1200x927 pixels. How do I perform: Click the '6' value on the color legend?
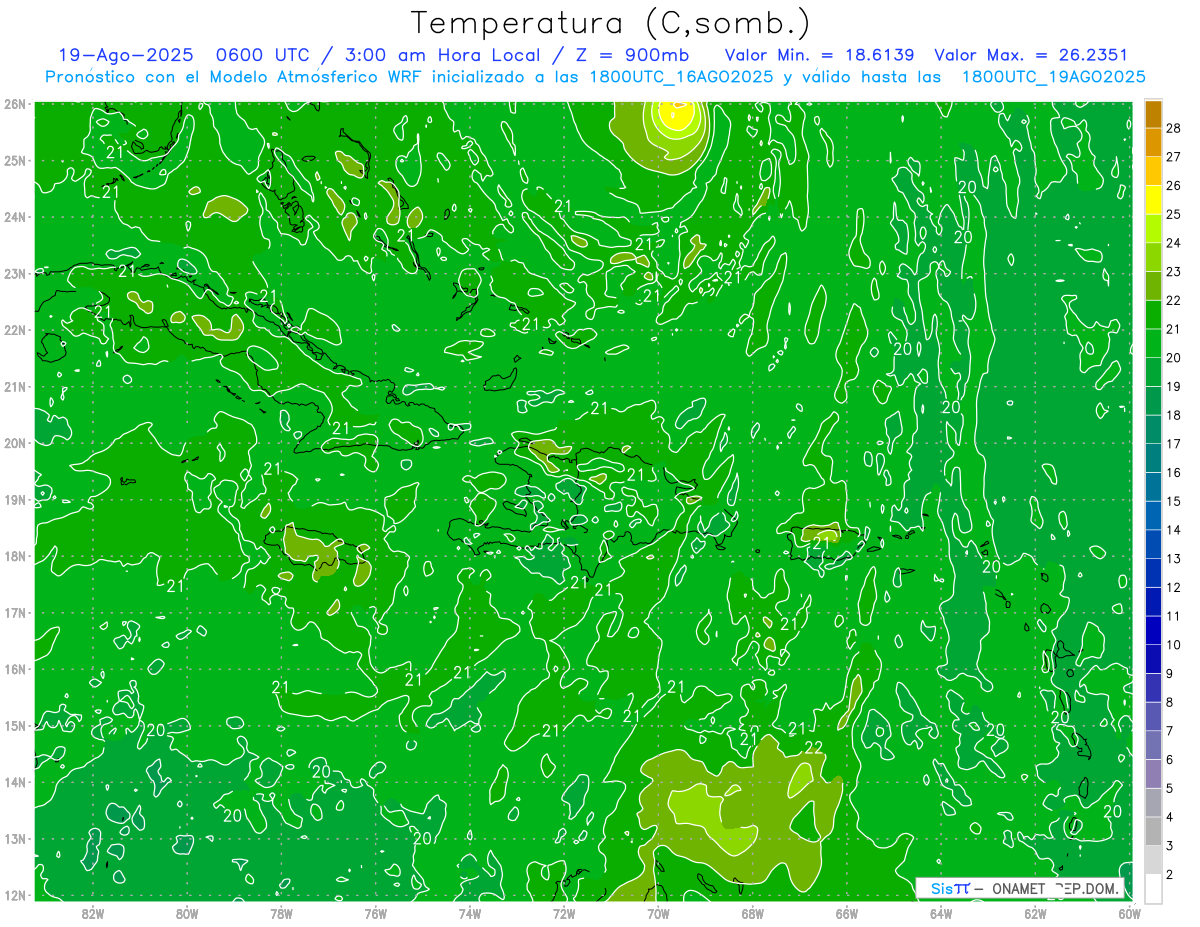tap(1170, 760)
